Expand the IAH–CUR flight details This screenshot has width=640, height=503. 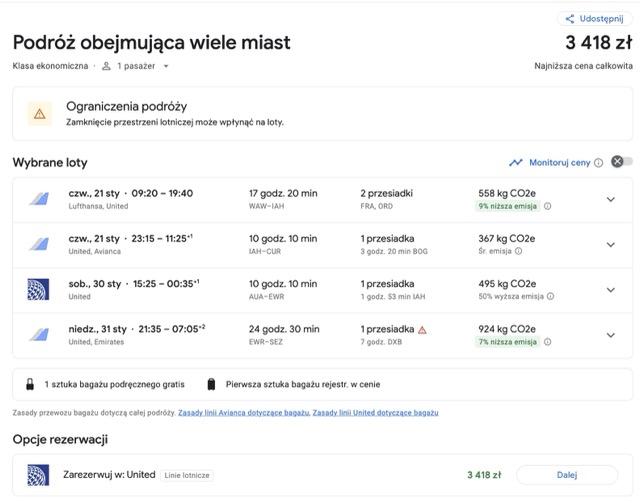(611, 245)
